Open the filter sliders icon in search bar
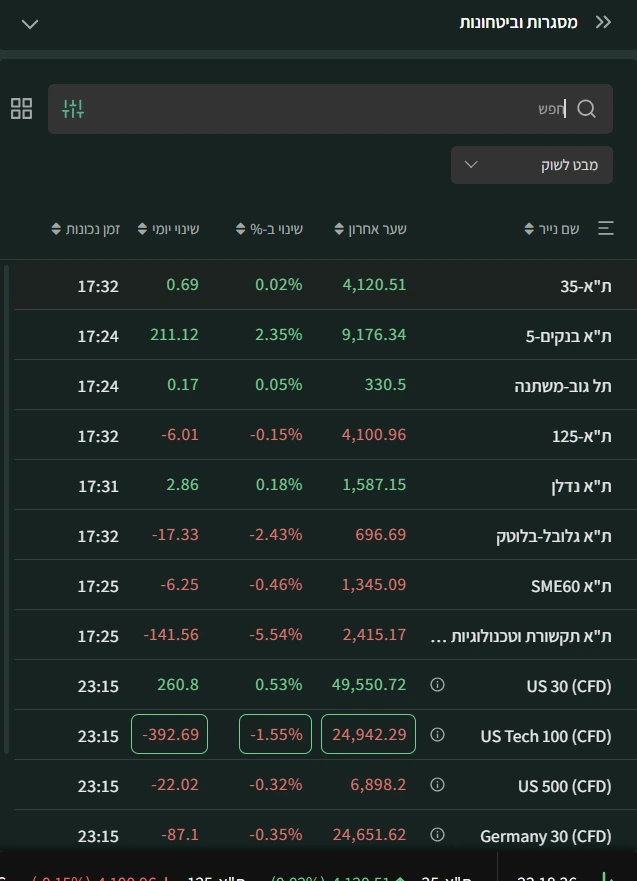 (73, 109)
